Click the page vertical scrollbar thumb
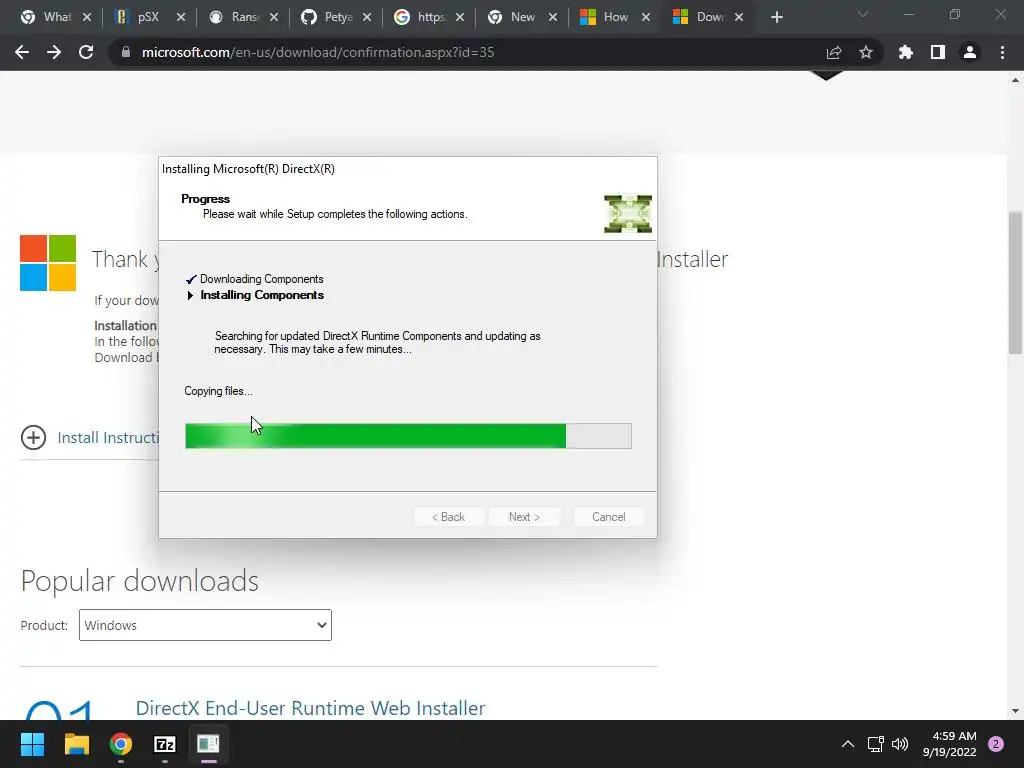 pyautogui.click(x=1015, y=283)
